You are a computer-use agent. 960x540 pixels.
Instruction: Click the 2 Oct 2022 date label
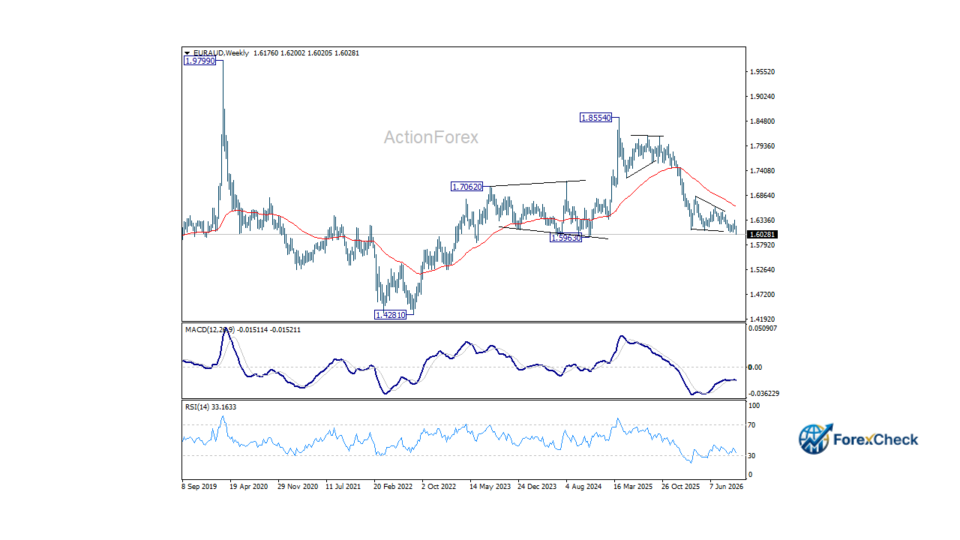pyautogui.click(x=439, y=487)
